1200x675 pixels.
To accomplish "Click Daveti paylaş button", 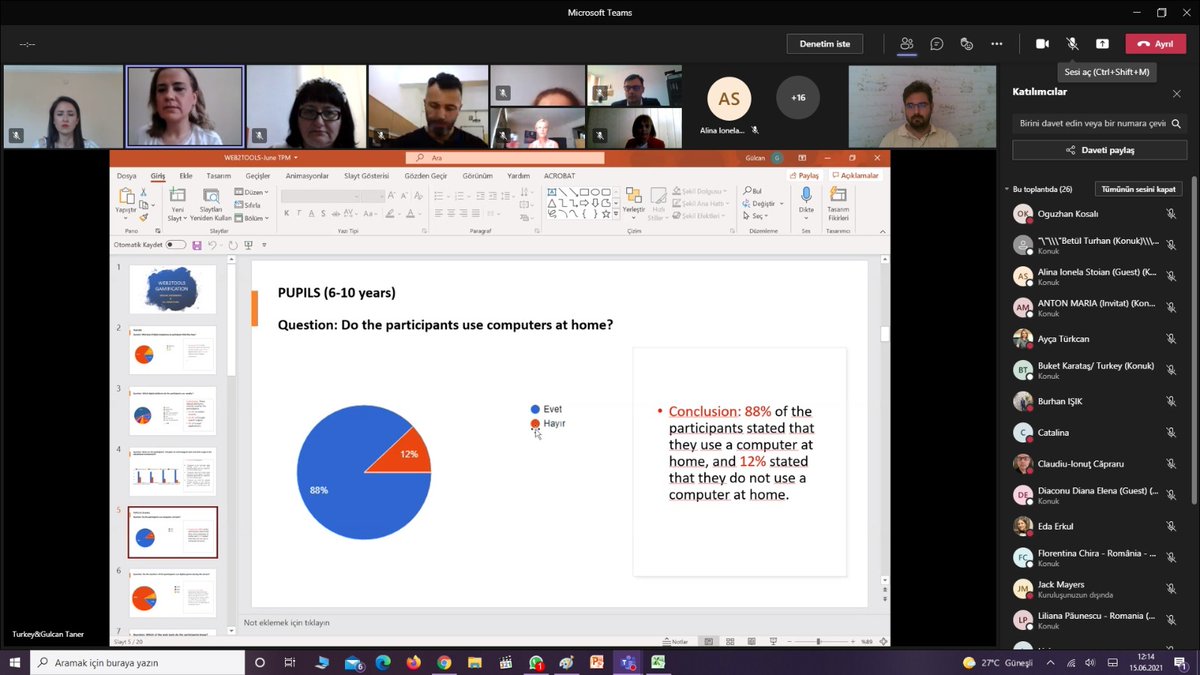I will [1100, 150].
